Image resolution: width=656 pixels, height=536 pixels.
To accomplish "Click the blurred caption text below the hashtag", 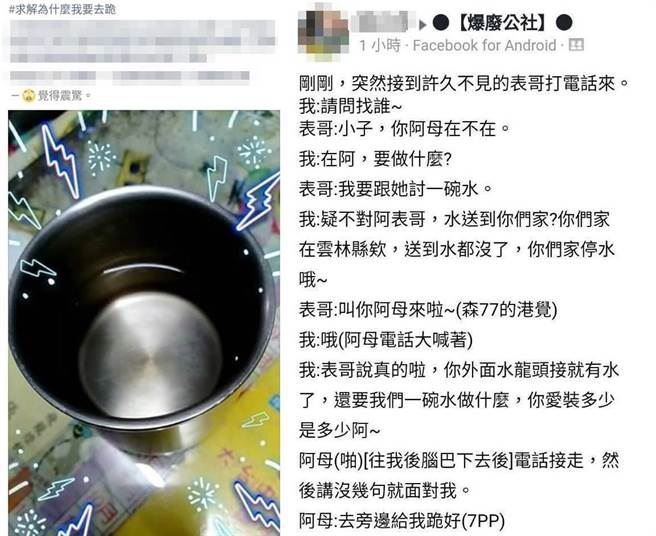I will click(x=142, y=50).
